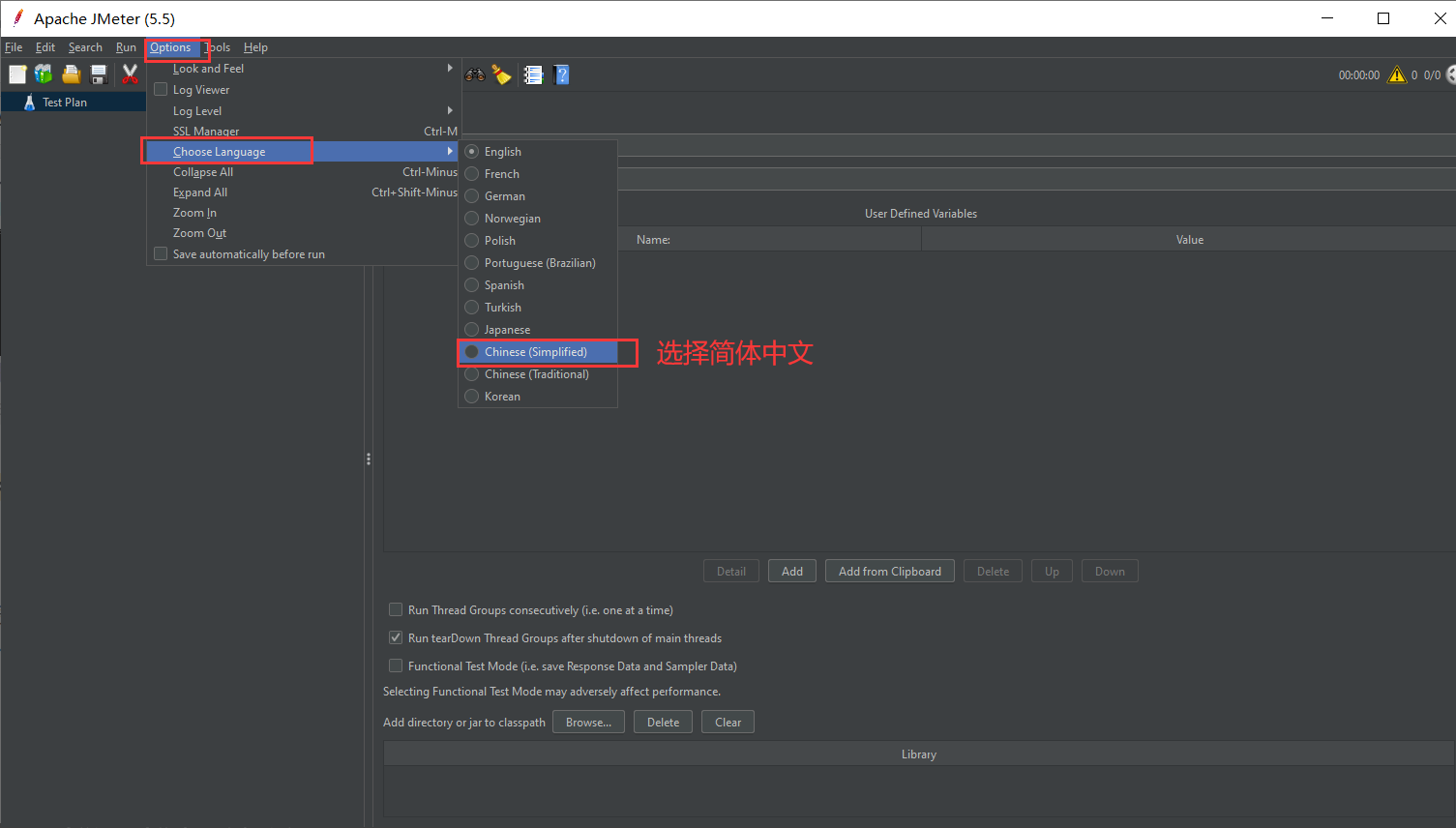Click the yellow warning triangle log icon

pyautogui.click(x=1397, y=74)
